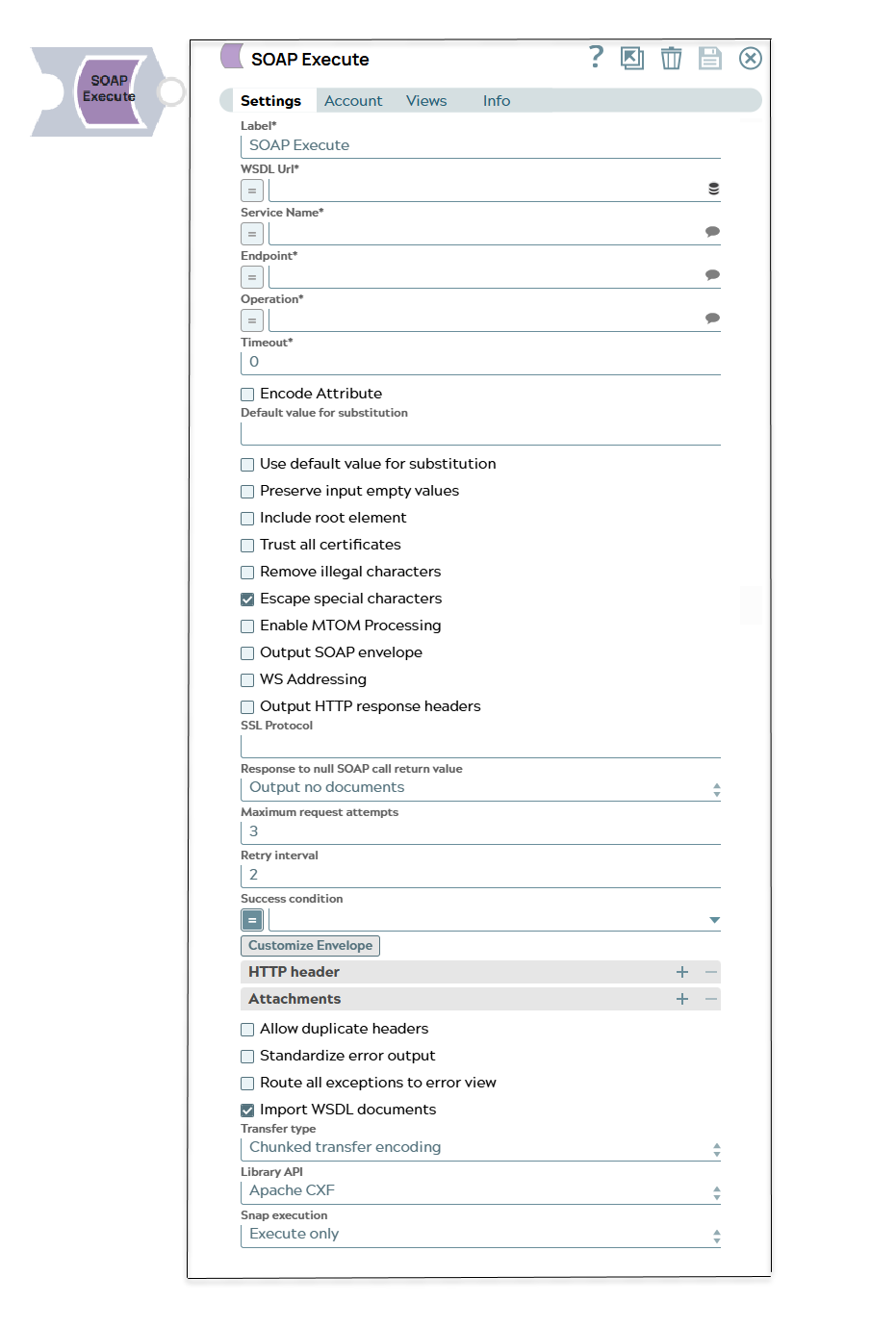
Task: Open suggestions bubble for Endpoint field
Action: (x=712, y=275)
